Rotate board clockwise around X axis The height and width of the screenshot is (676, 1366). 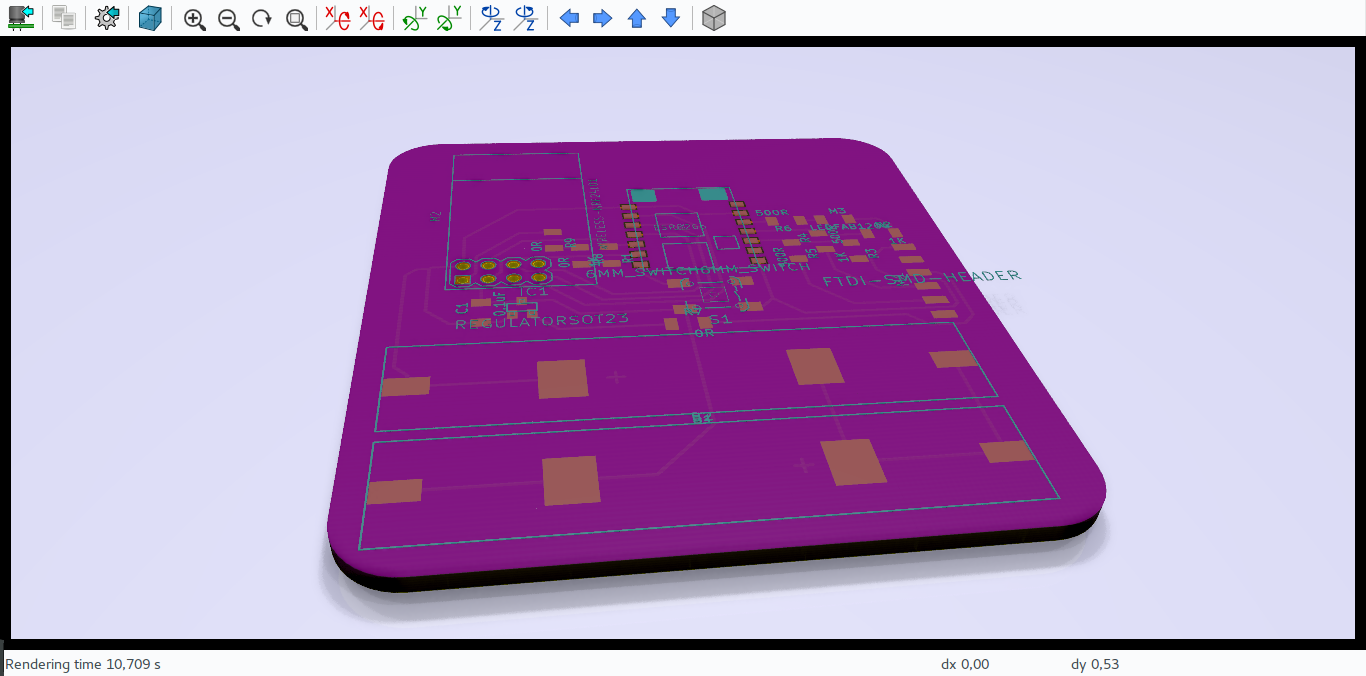pos(335,17)
